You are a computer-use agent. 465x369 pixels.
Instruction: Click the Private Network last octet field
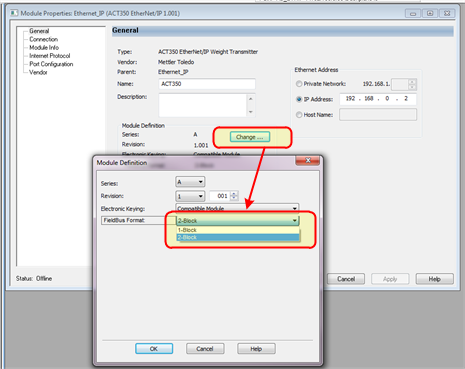tap(400, 84)
